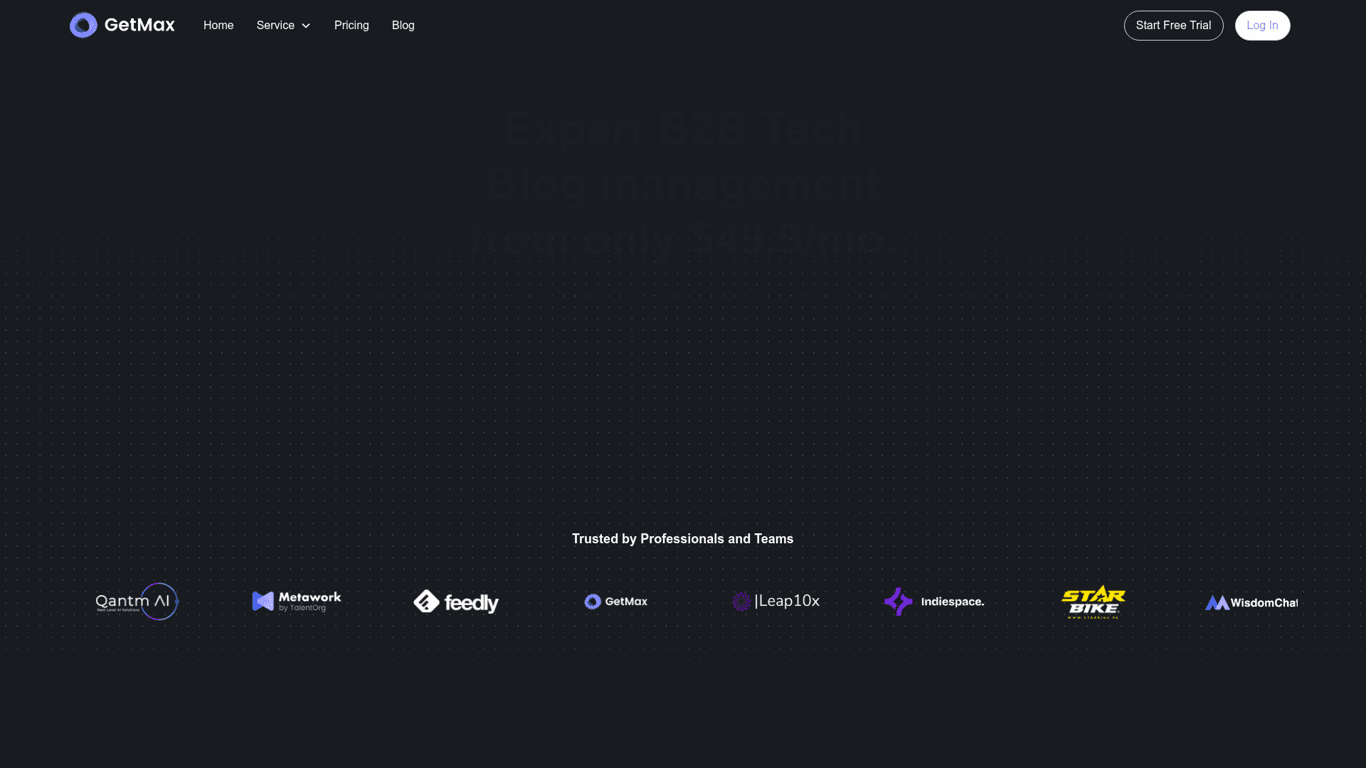Screen dimensions: 1366x768
Task: Open the Indiespace logo
Action: (x=934, y=601)
